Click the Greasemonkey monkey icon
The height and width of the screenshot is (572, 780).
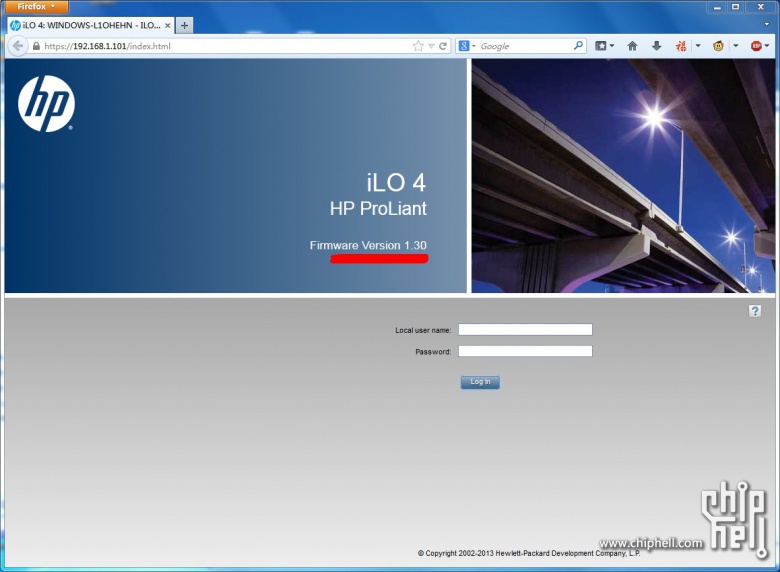coord(718,46)
